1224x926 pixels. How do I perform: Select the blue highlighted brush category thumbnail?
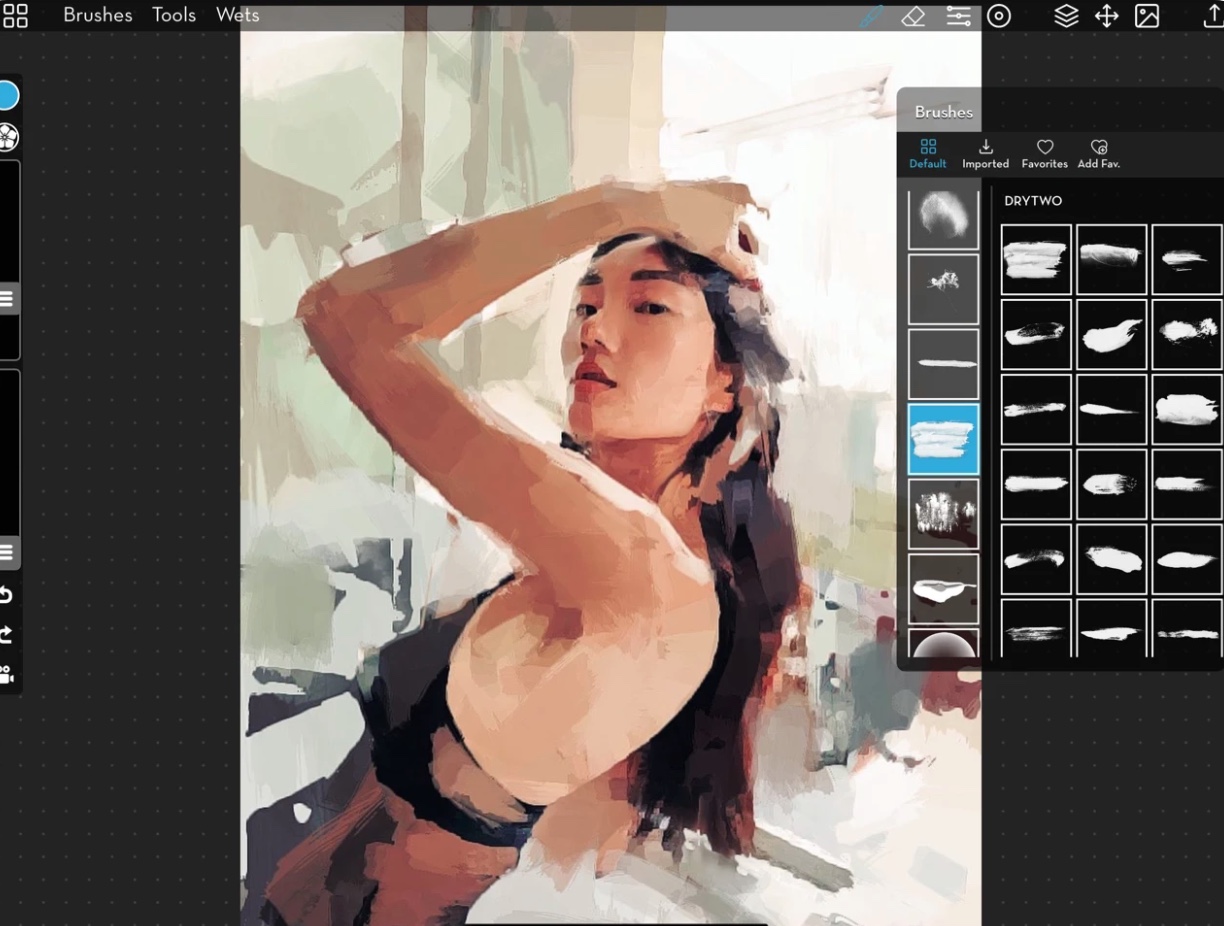coord(943,439)
